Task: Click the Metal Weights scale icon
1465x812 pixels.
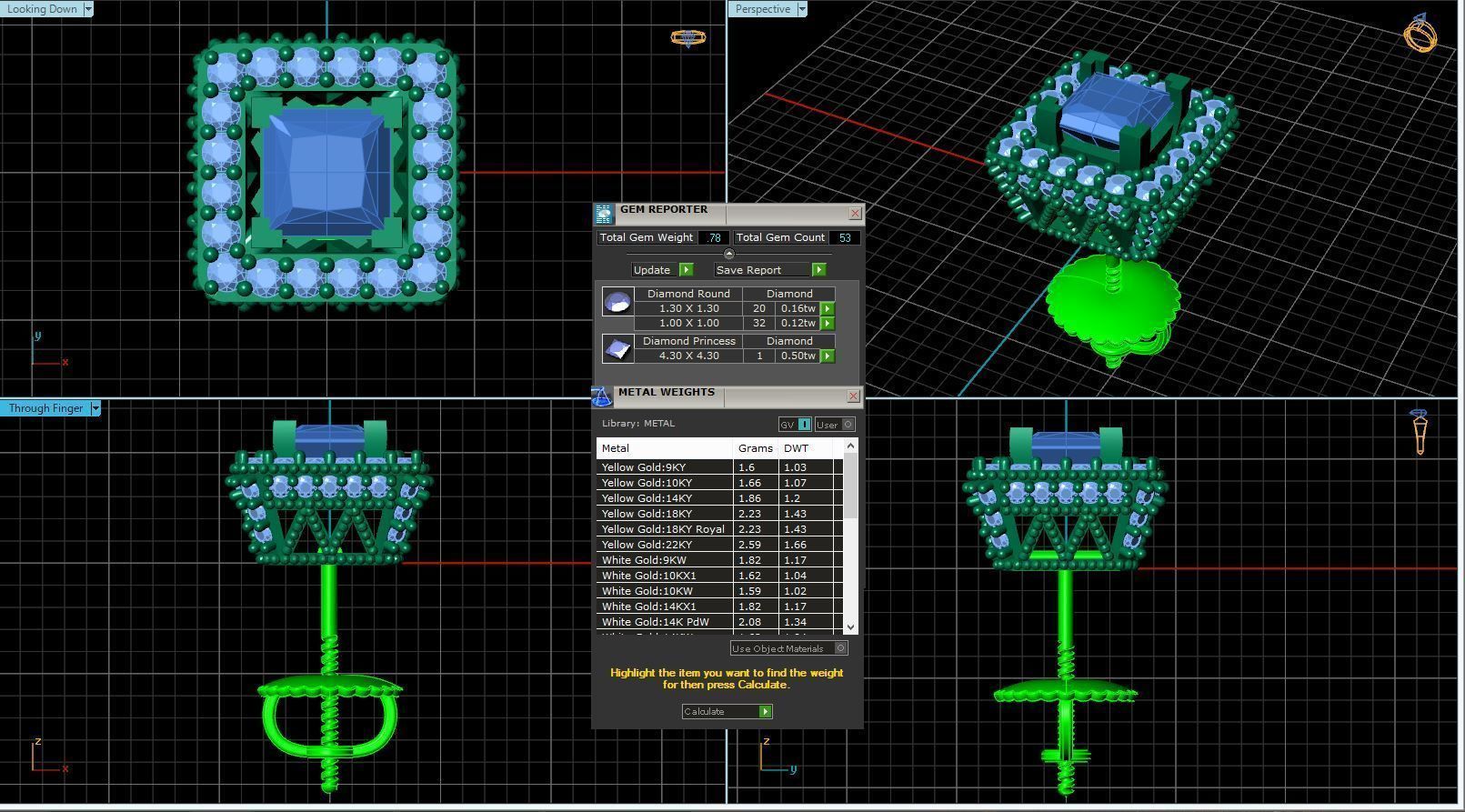Action: [x=601, y=396]
